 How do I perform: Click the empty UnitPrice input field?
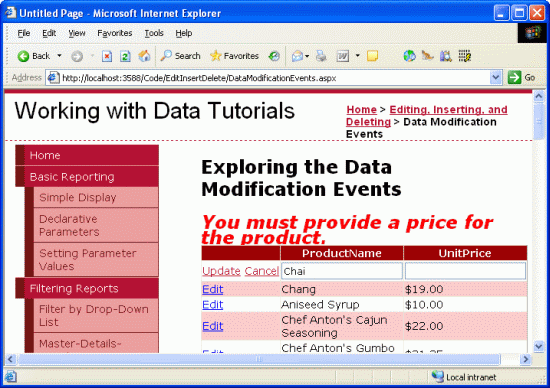(465, 271)
